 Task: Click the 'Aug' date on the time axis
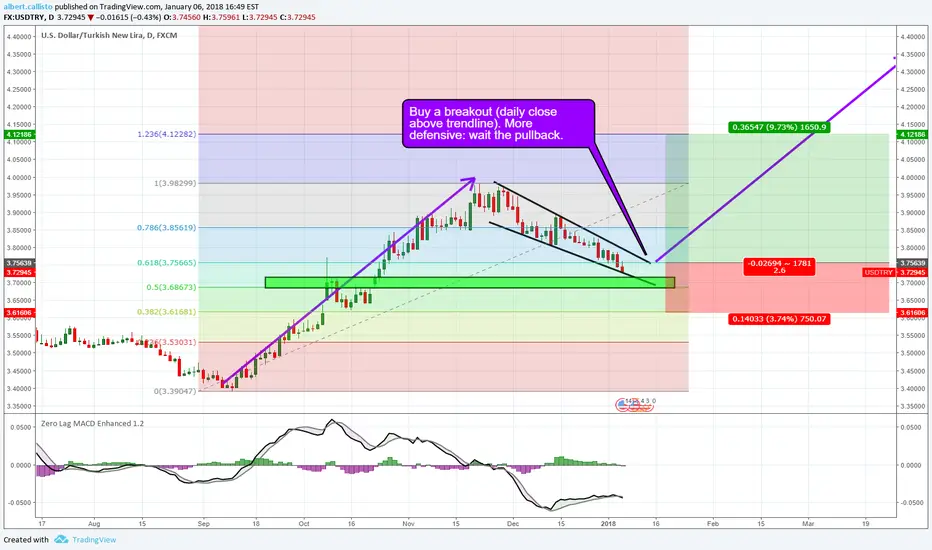pos(94,524)
